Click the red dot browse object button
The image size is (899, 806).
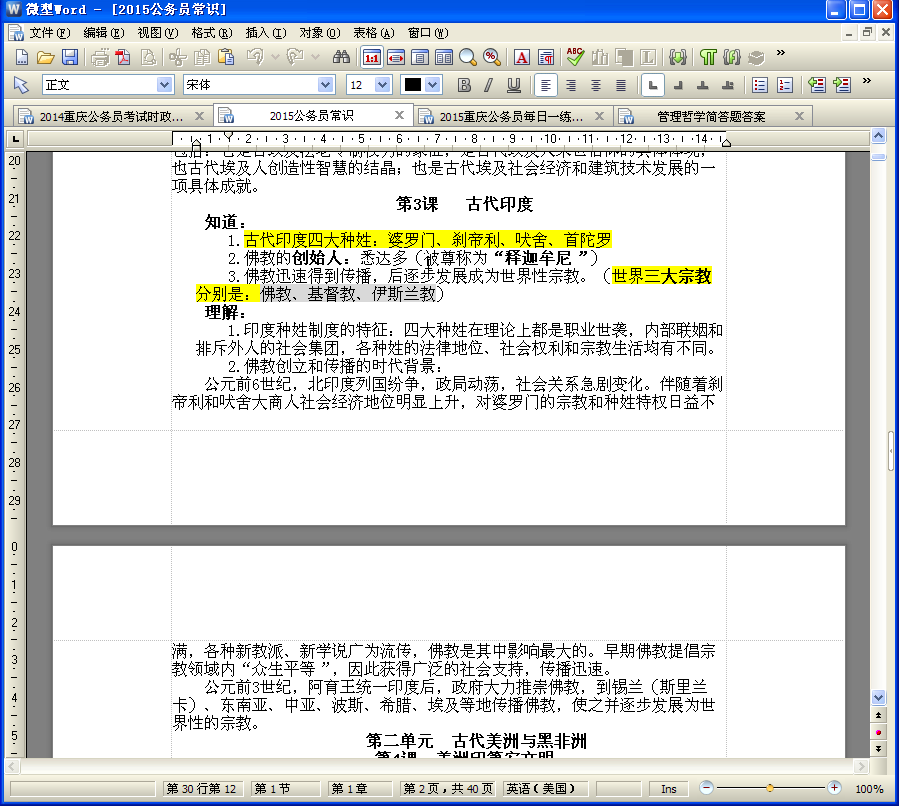point(878,732)
